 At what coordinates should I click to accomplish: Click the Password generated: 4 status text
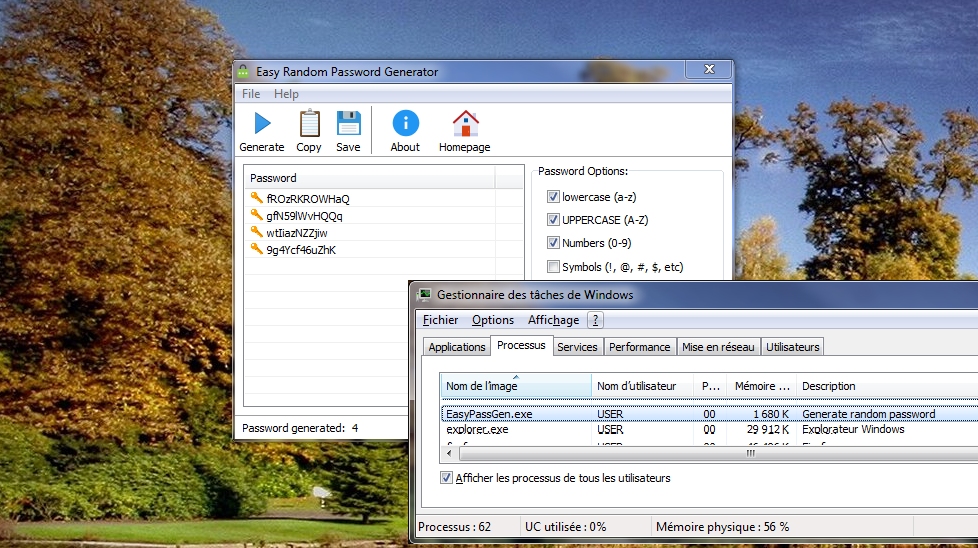[x=300, y=428]
